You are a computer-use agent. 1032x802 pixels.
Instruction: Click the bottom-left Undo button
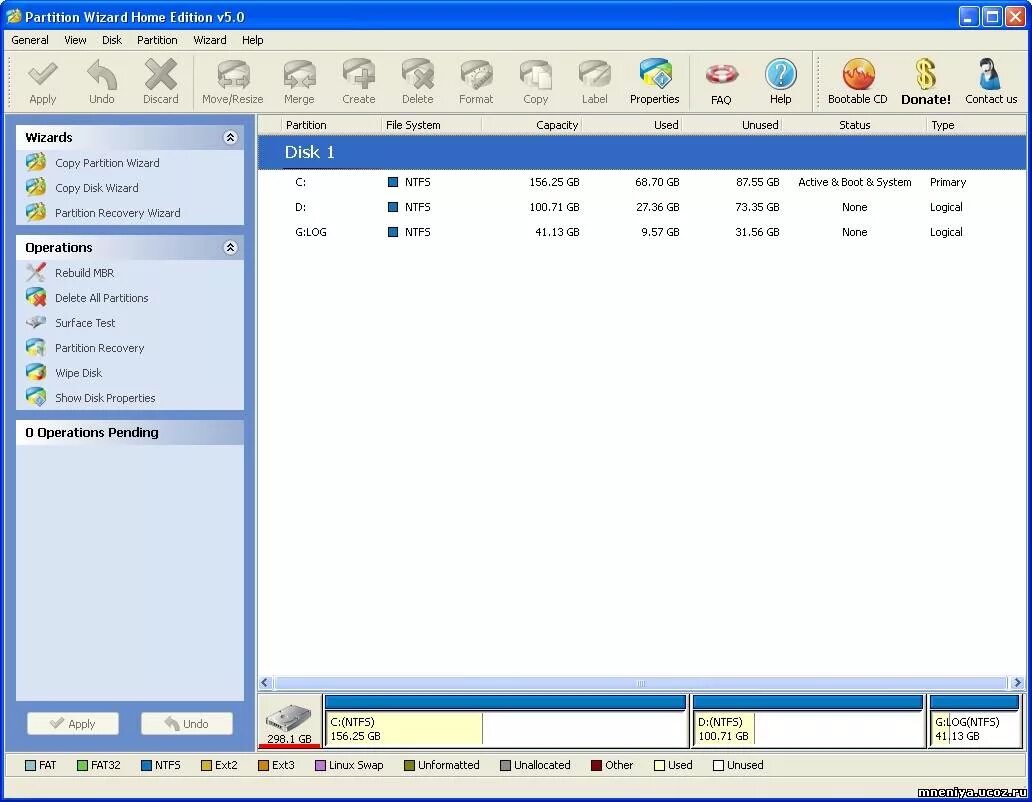click(187, 723)
